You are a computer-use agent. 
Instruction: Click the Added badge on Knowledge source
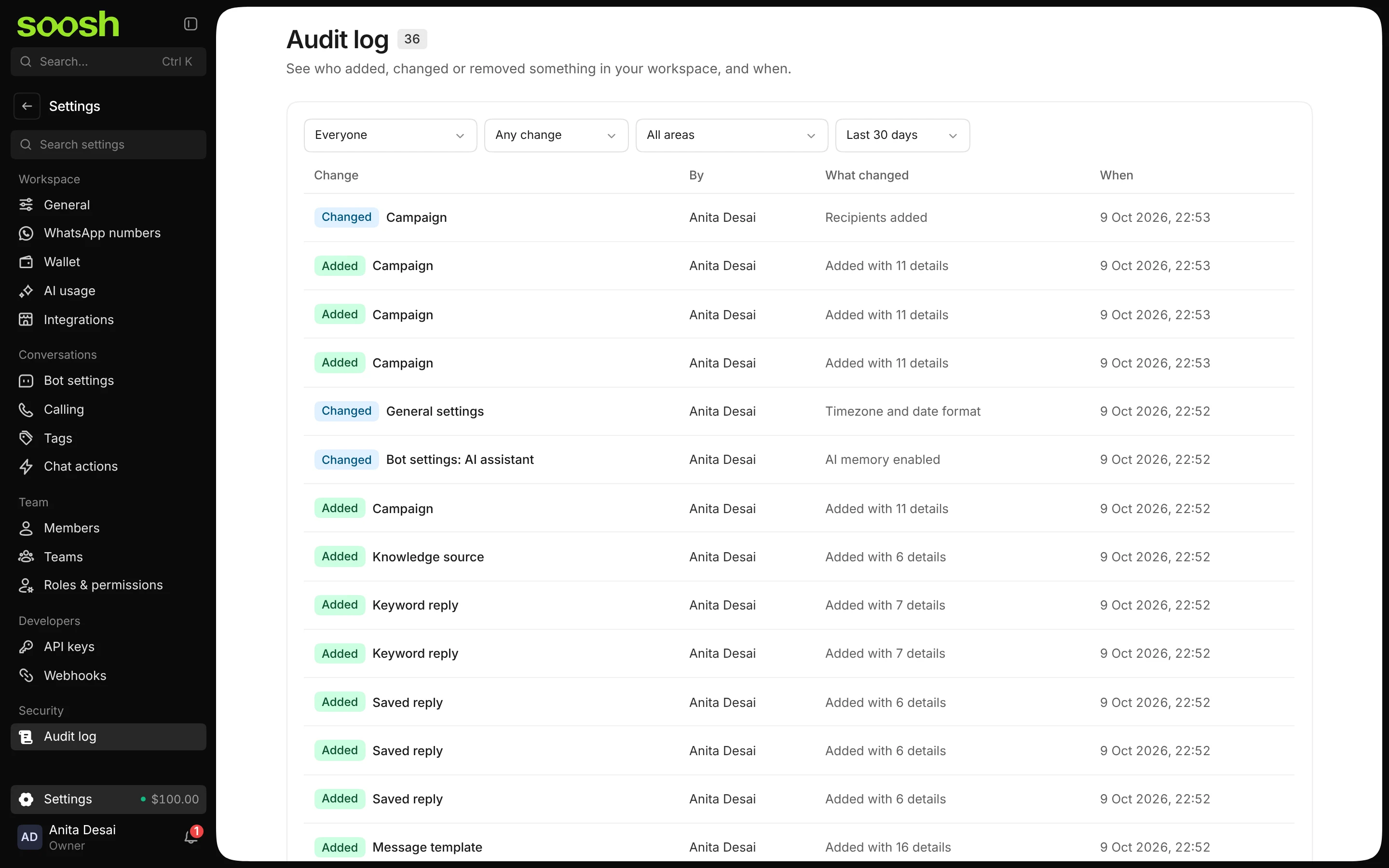point(340,556)
